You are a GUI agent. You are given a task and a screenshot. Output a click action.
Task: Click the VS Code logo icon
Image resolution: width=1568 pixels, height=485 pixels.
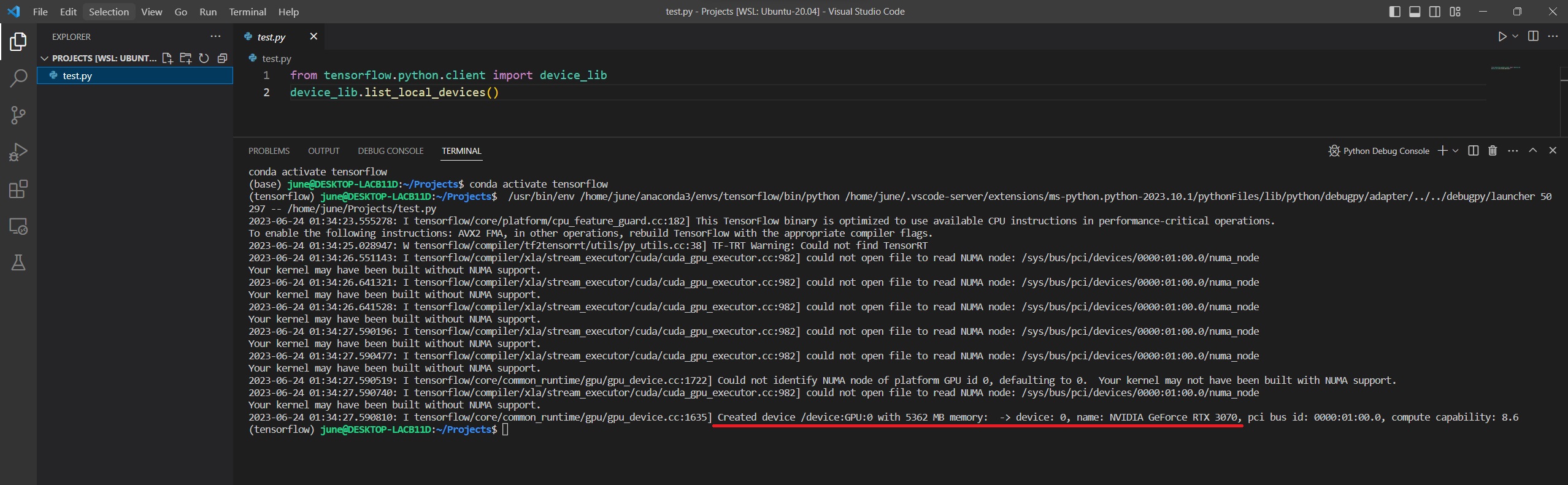[13, 12]
